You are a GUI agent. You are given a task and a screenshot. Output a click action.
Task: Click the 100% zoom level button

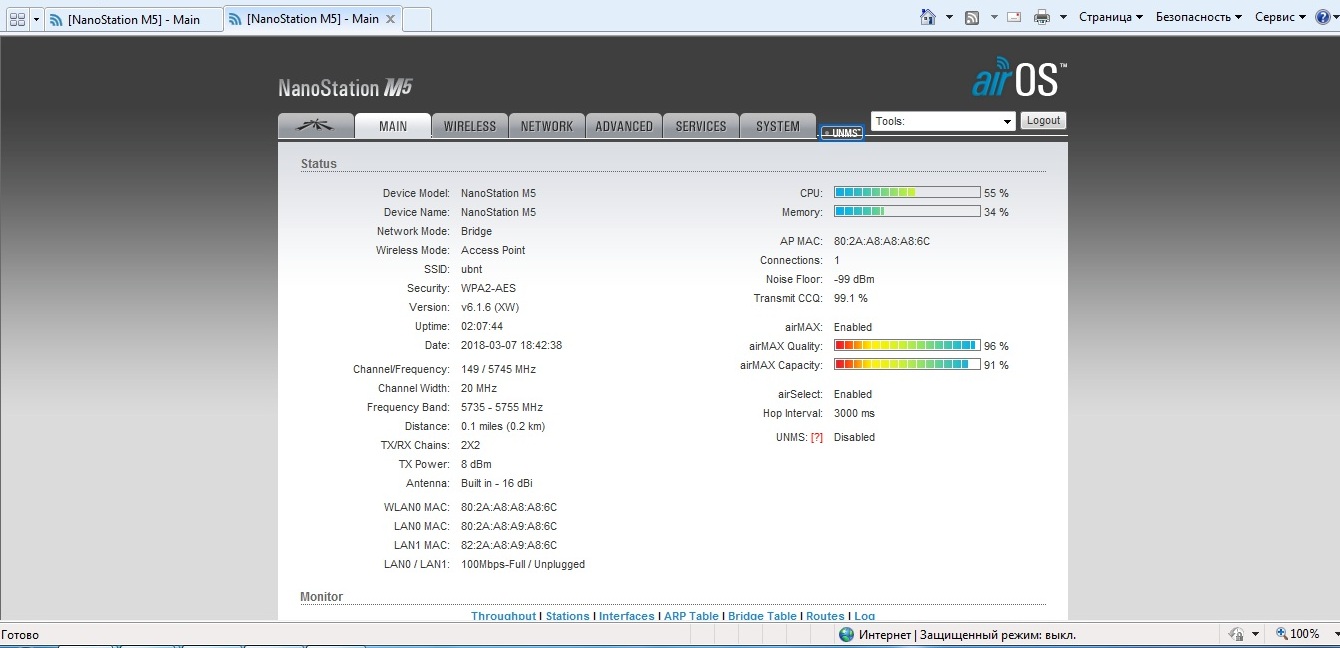[x=1297, y=634]
